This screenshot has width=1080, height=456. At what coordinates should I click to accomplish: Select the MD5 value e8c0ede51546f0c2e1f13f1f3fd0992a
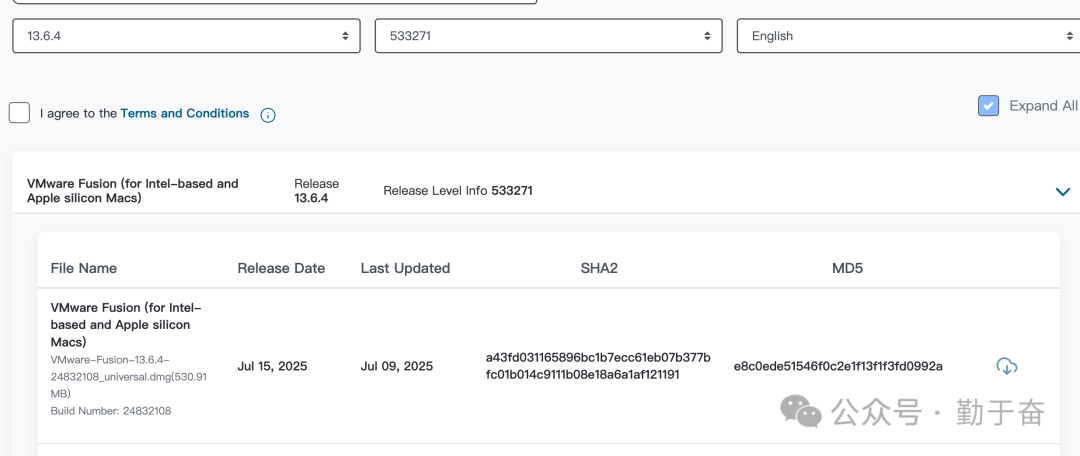[x=838, y=366]
